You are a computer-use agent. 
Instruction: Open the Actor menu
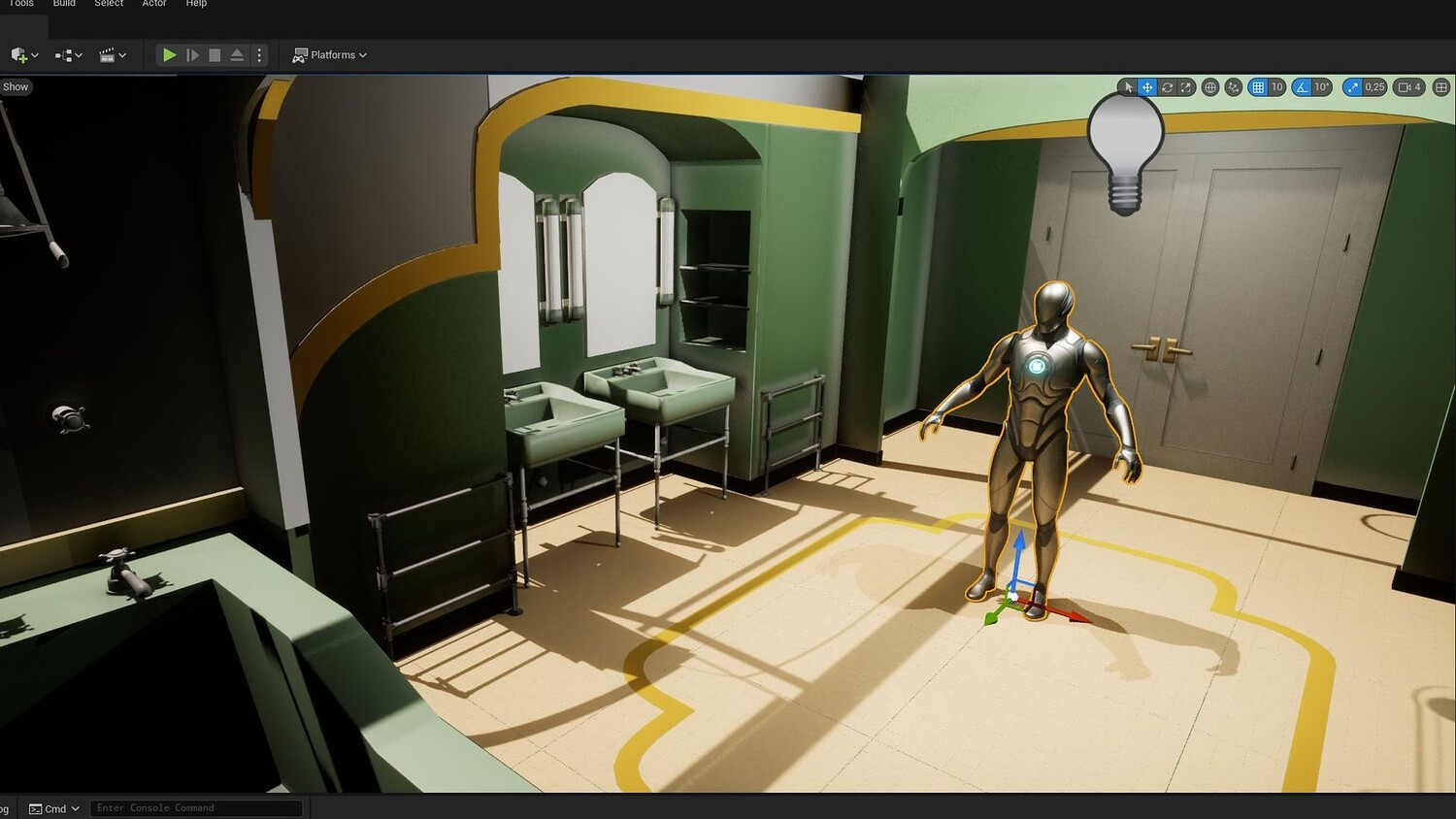point(154,4)
